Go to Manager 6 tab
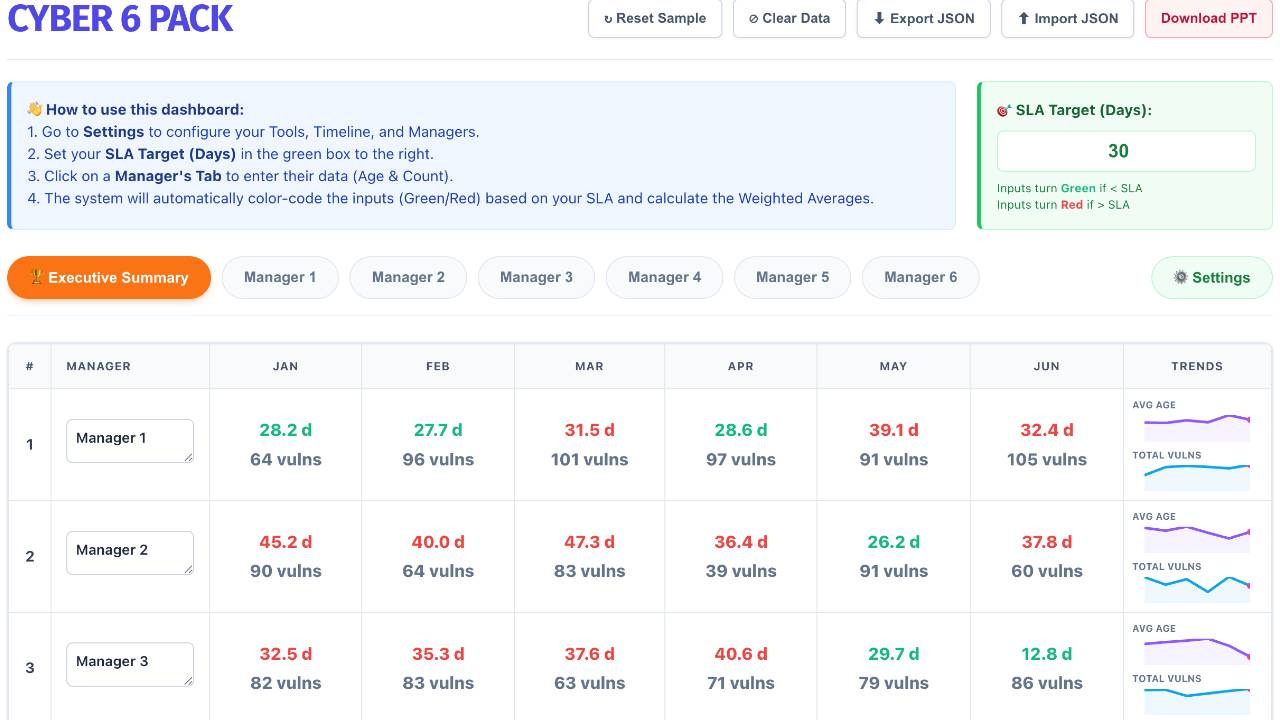This screenshot has height=720, width=1280. [920, 277]
